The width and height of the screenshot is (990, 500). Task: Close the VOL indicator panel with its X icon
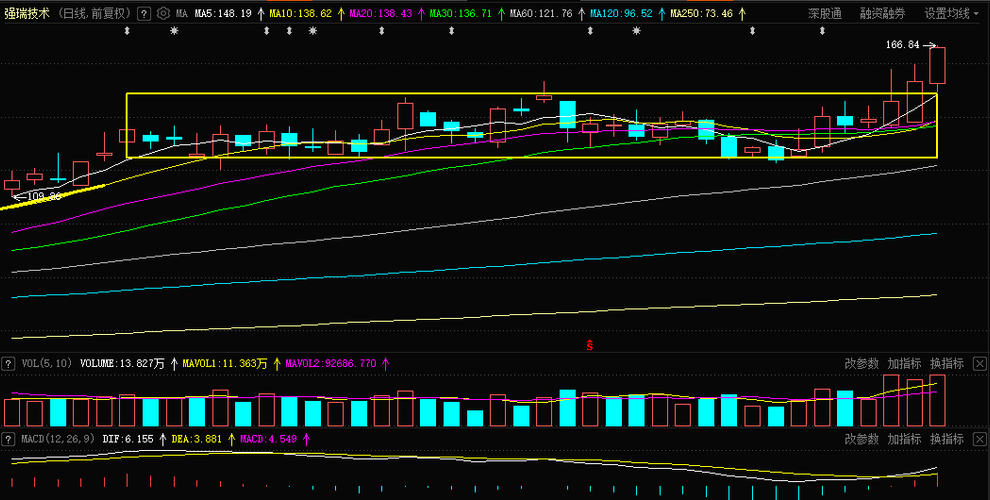[979, 364]
